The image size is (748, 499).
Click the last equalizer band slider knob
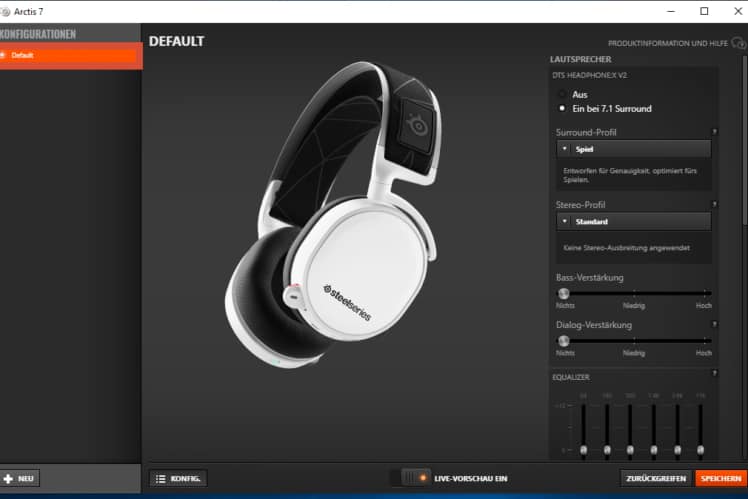click(700, 449)
